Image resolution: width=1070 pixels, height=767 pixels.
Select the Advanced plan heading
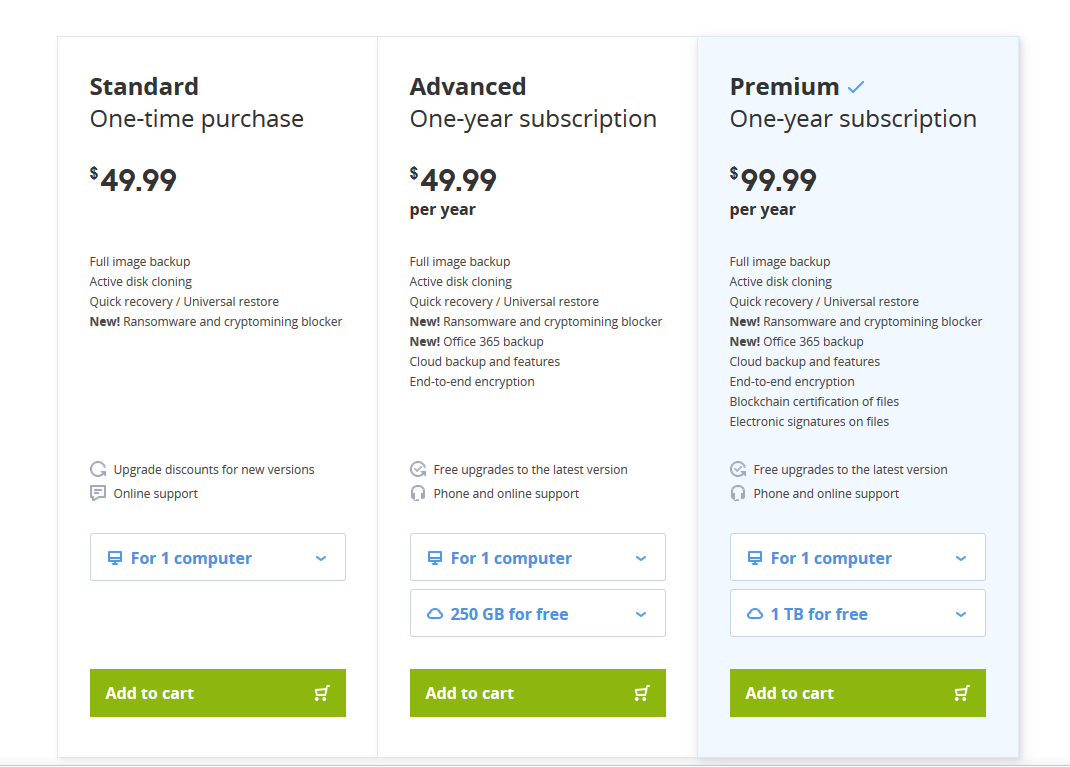[467, 87]
